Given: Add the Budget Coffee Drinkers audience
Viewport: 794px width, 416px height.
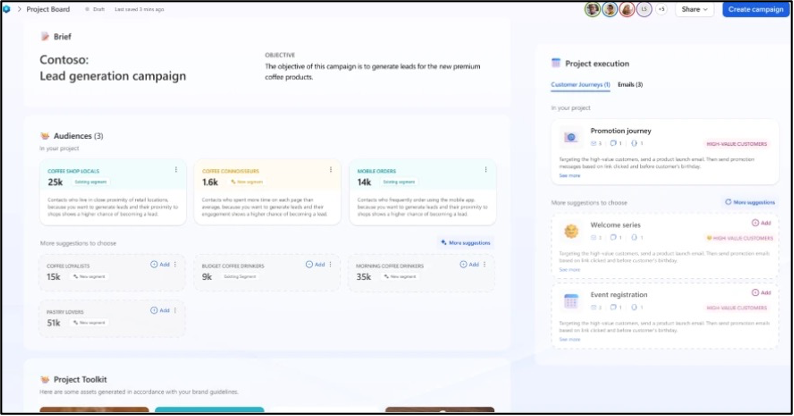Looking at the screenshot, I should click(315, 264).
